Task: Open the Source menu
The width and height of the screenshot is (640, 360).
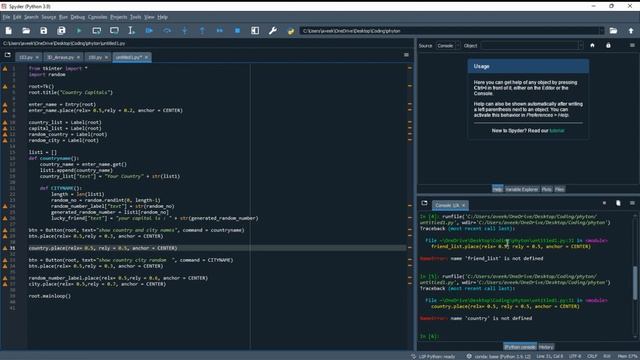Action: click(49, 17)
